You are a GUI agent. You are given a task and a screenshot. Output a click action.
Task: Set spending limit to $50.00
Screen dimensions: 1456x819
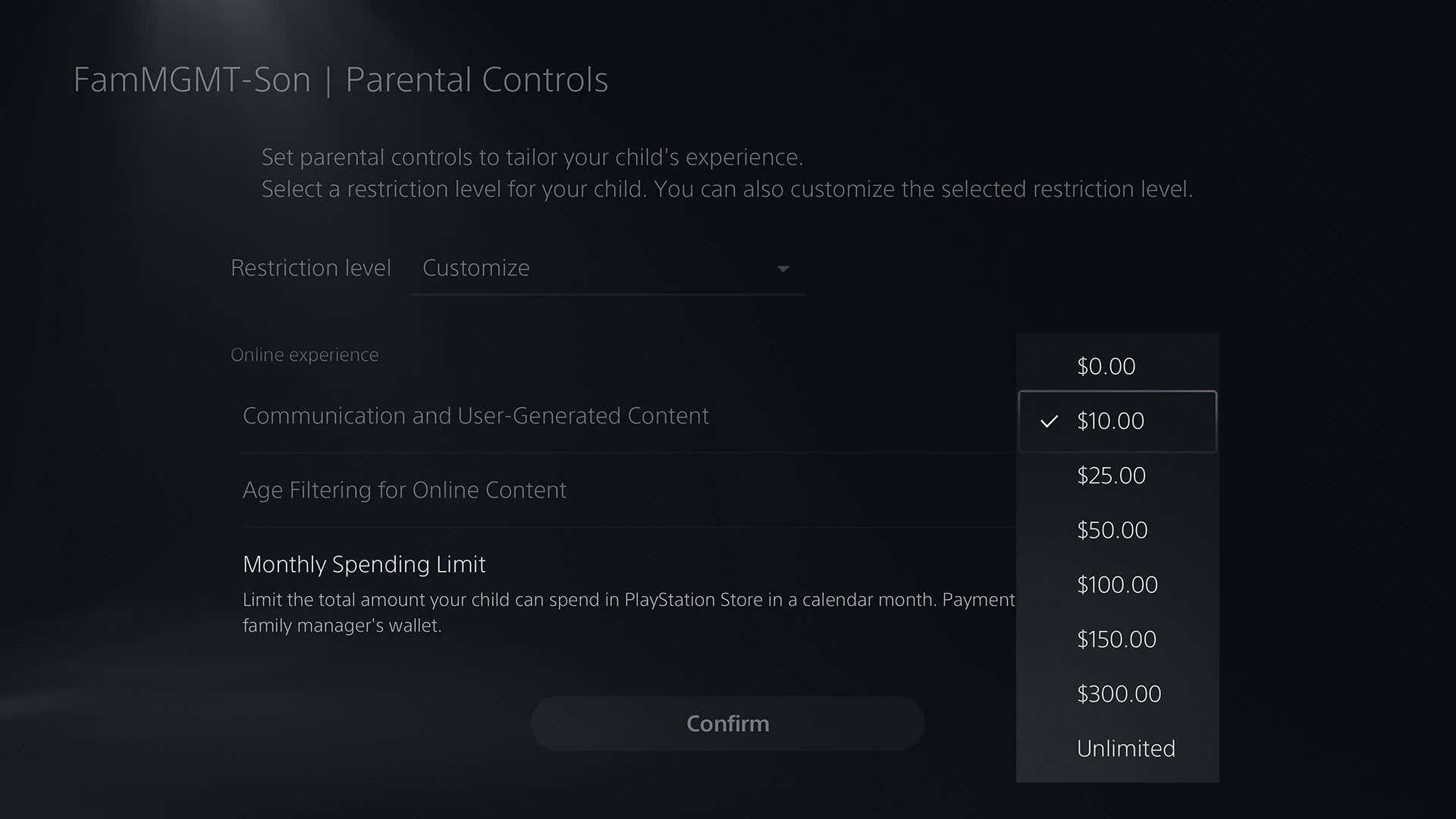tap(1112, 530)
